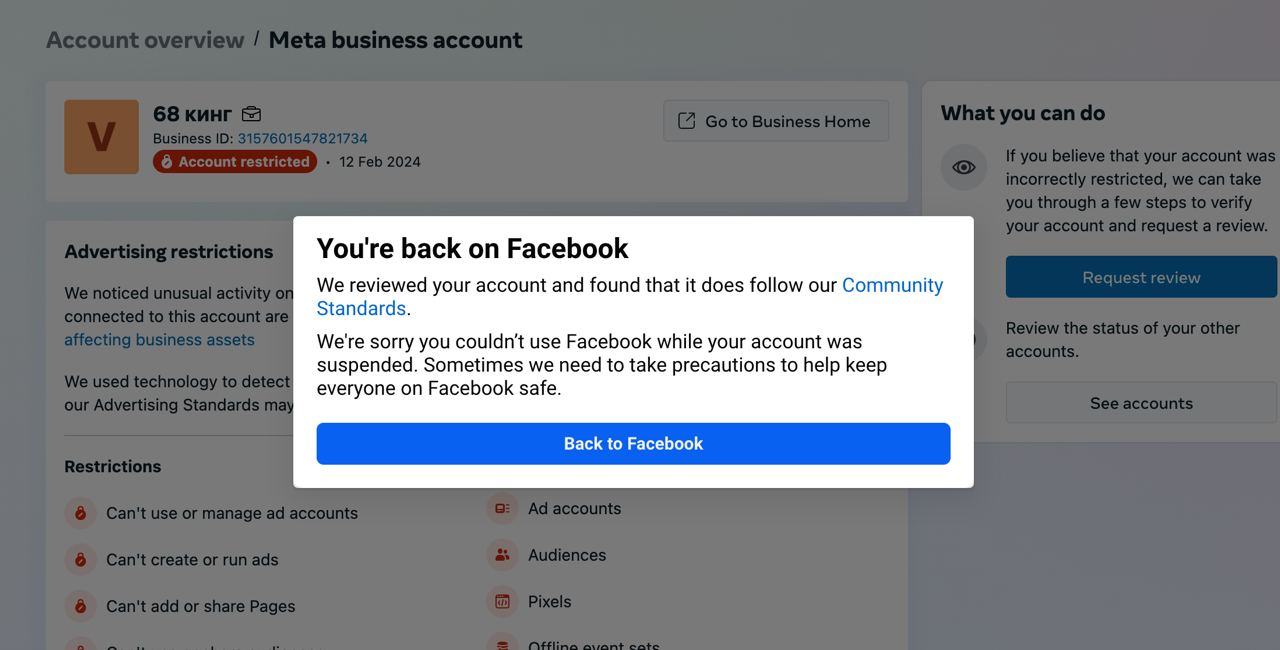Open affecting business assets link
The image size is (1280, 650).
pyautogui.click(x=159, y=339)
